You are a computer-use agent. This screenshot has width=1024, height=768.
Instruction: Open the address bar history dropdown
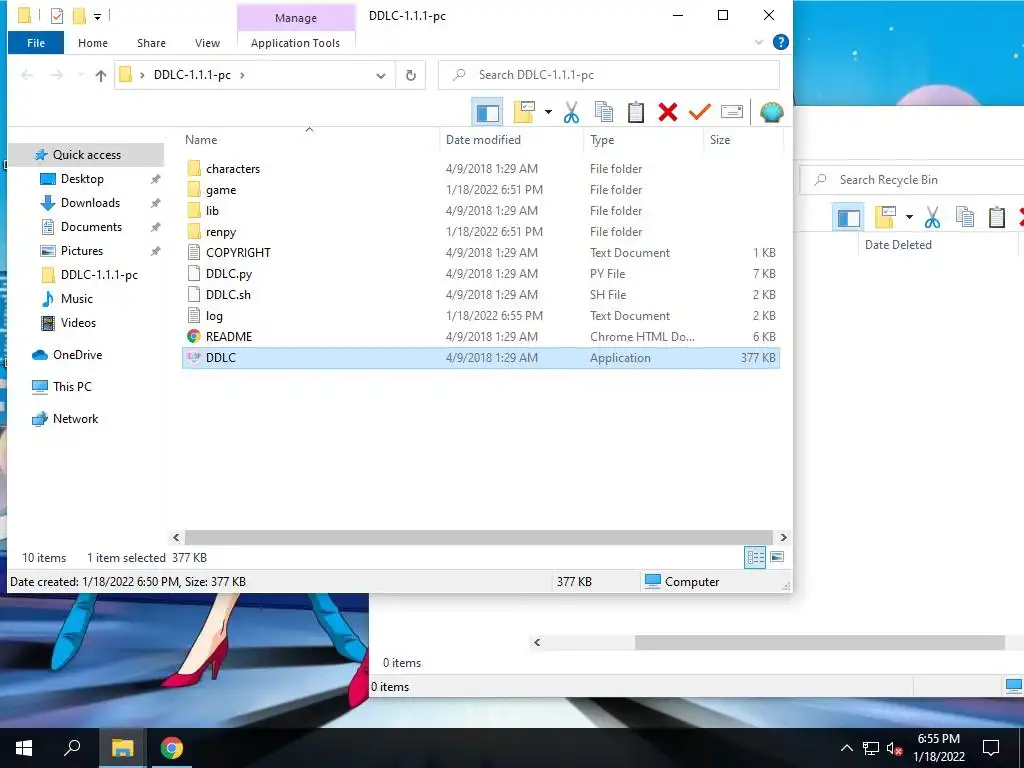(x=381, y=75)
